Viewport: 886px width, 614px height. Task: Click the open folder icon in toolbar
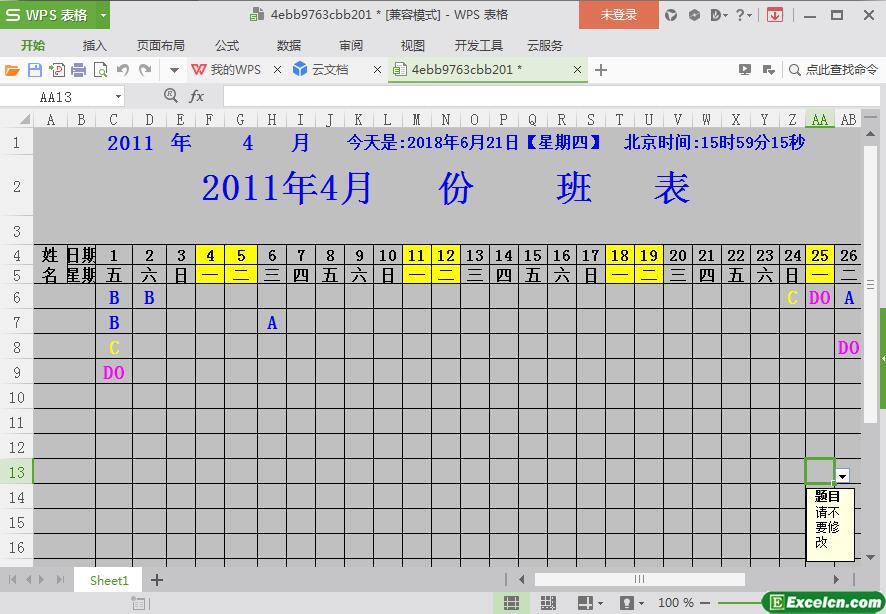(12, 70)
